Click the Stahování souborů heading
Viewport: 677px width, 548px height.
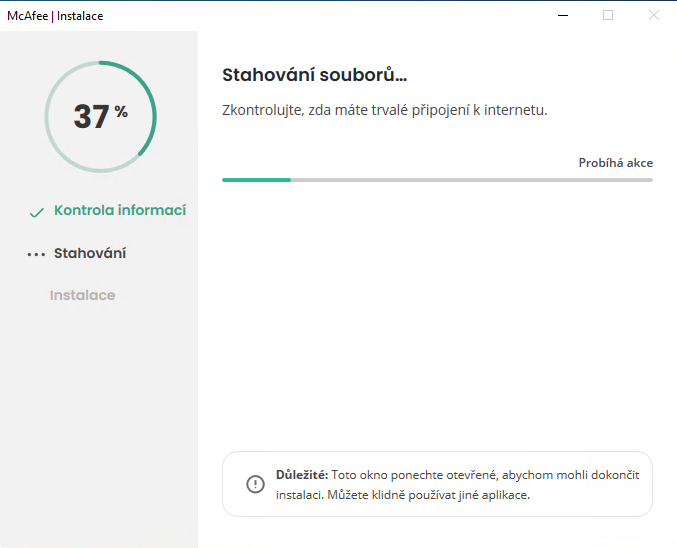click(x=314, y=75)
